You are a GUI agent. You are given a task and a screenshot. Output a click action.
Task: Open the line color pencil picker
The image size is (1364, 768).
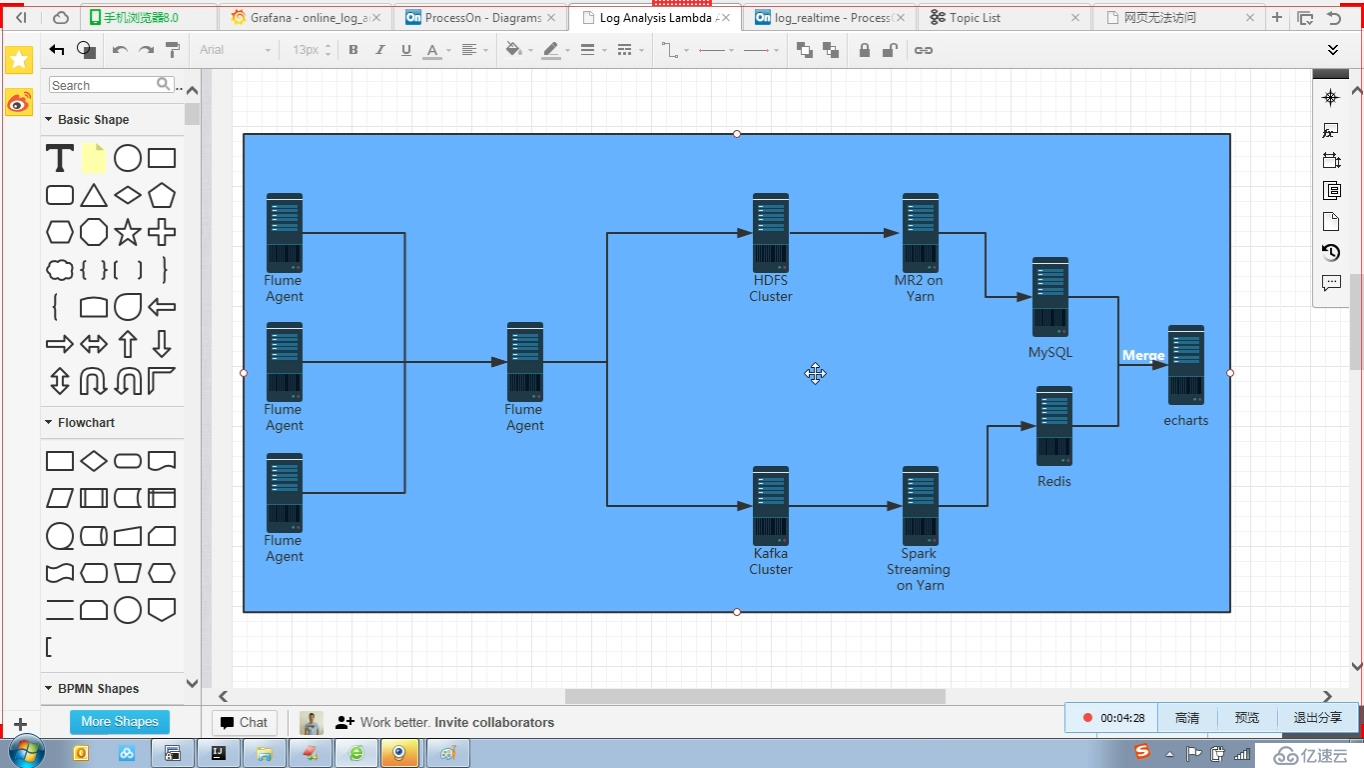click(x=556, y=50)
